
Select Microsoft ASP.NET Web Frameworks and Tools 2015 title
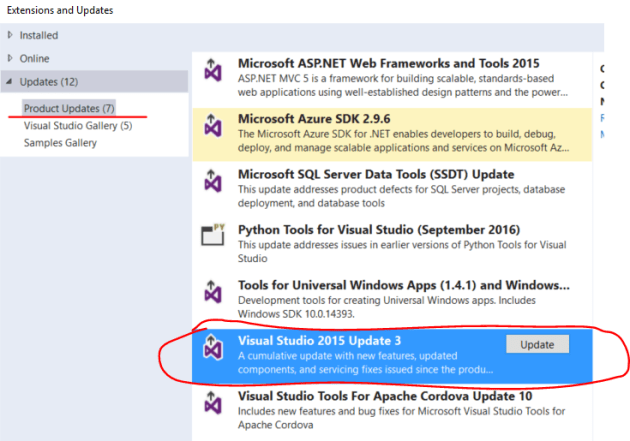click(x=389, y=63)
